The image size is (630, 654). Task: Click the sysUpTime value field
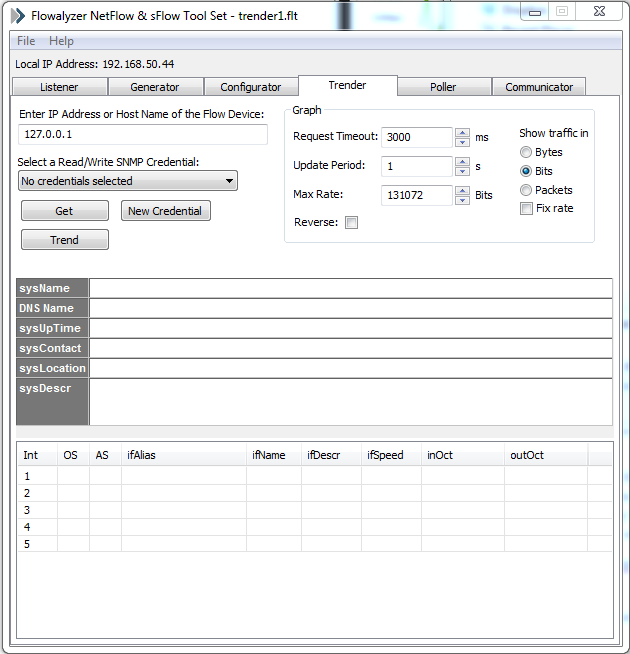point(351,328)
